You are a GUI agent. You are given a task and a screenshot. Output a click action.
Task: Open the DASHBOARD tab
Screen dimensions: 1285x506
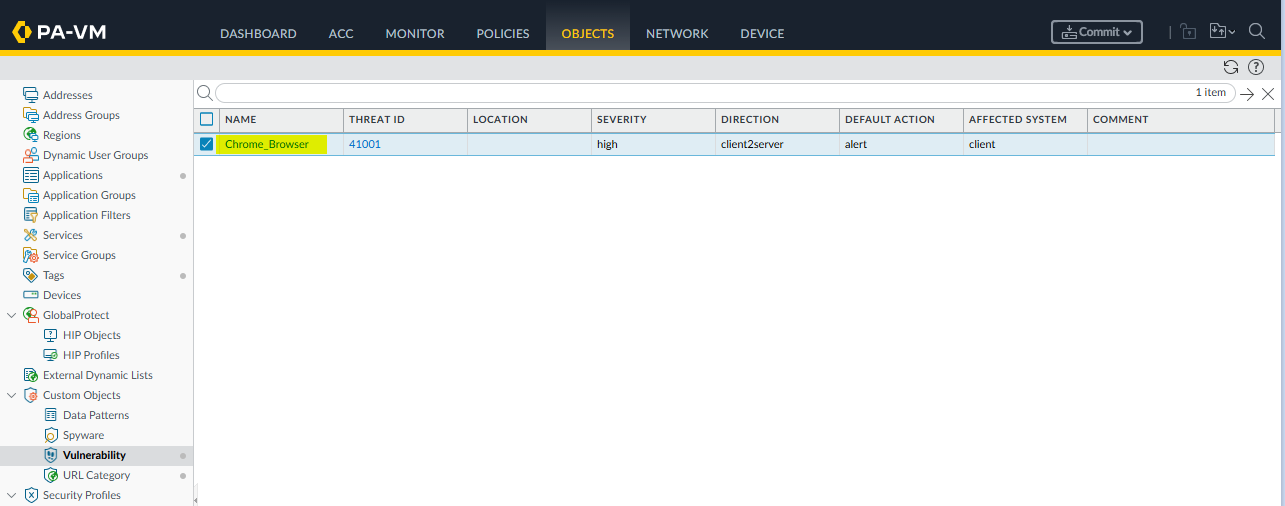point(258,33)
